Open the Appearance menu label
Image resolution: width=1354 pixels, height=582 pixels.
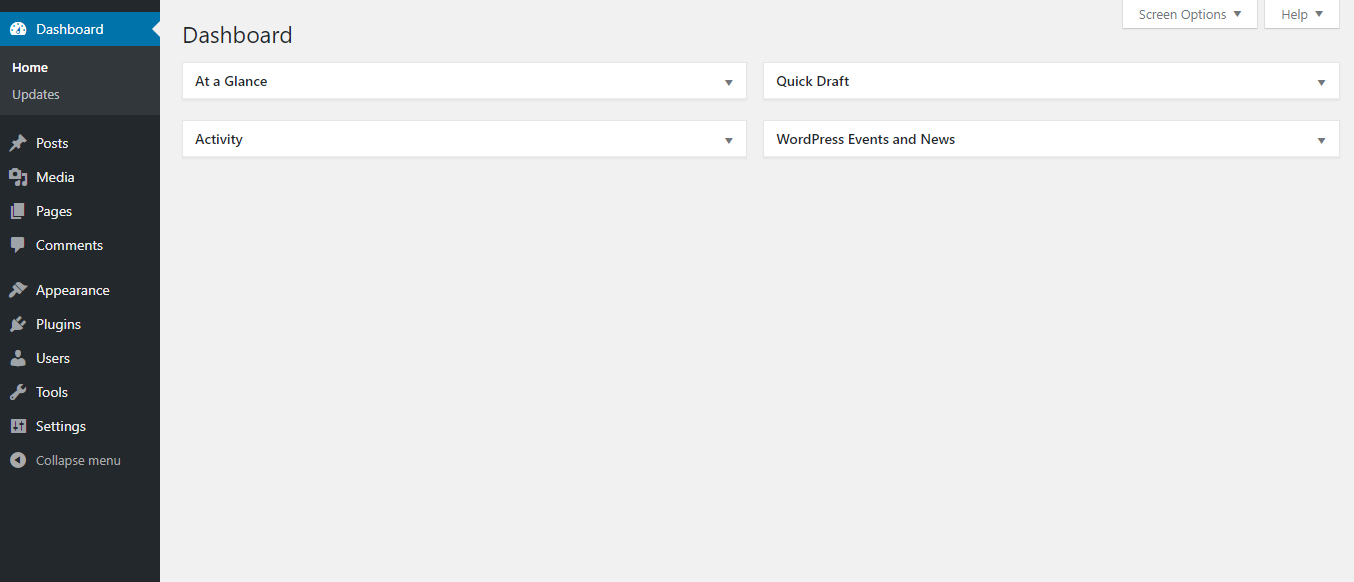(x=73, y=290)
